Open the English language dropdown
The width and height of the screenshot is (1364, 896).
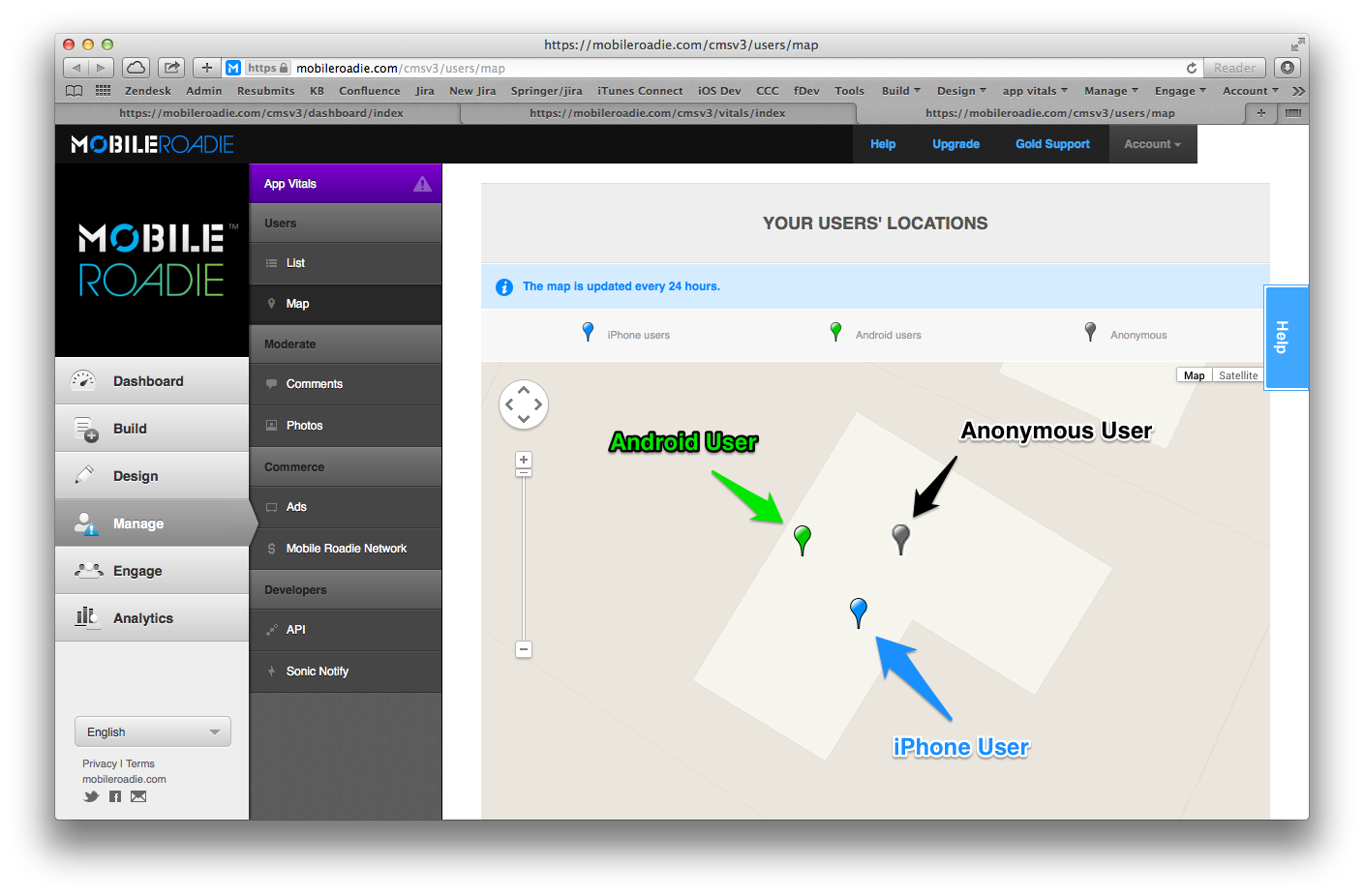click(x=153, y=732)
